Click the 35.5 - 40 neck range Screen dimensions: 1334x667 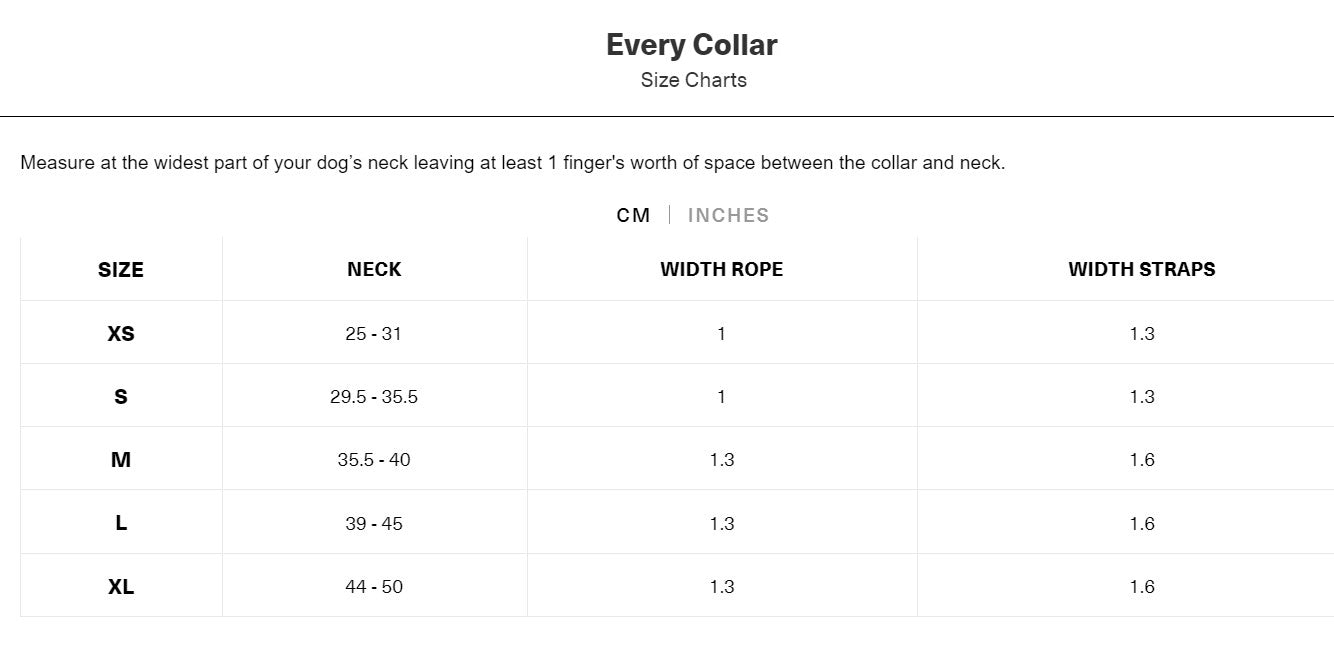(x=374, y=459)
